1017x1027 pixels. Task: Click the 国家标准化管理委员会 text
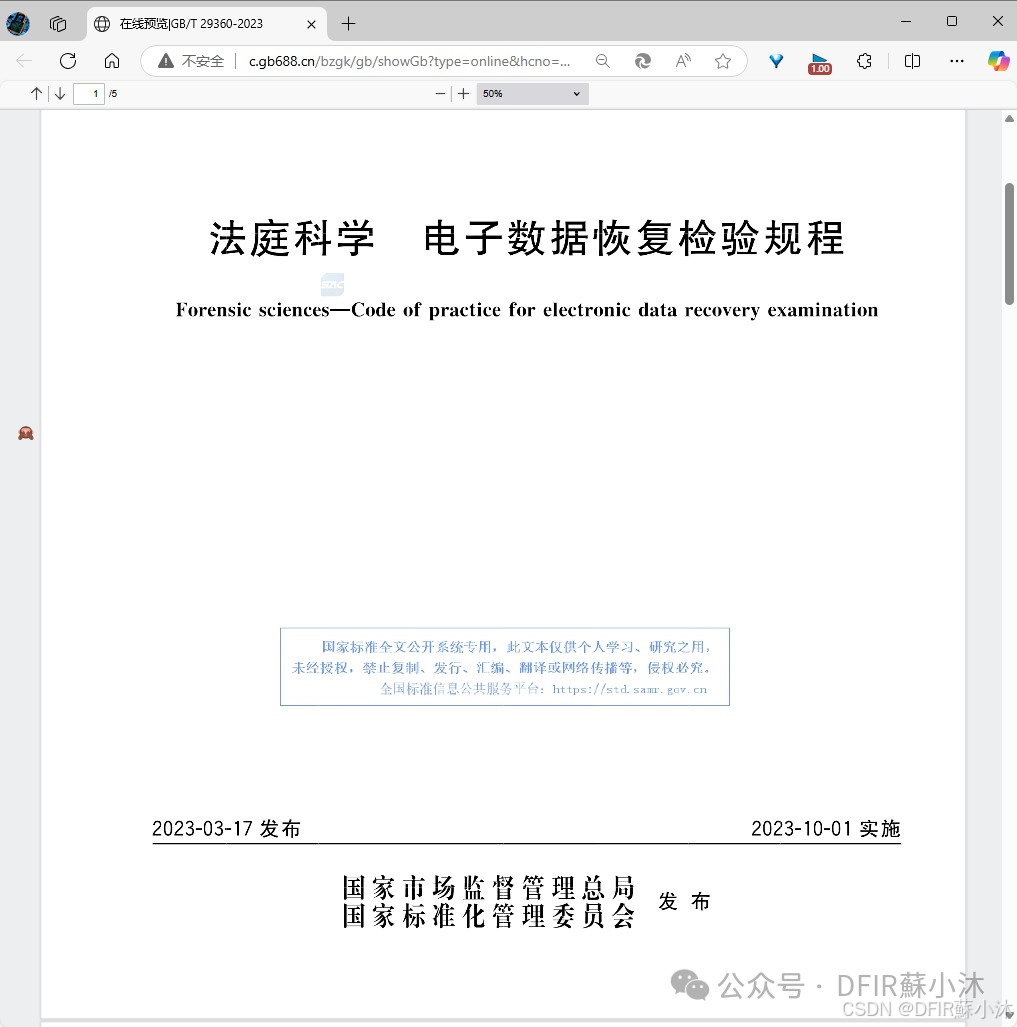click(489, 916)
